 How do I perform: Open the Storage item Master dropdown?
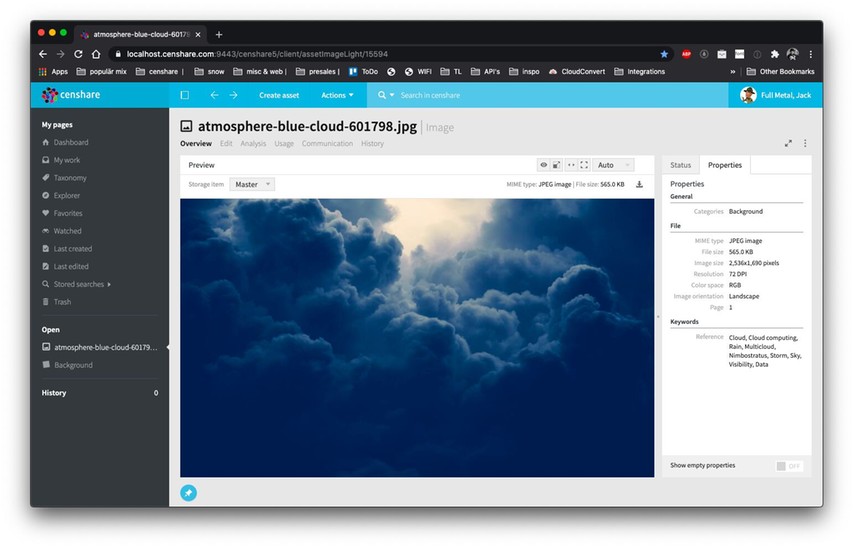coord(252,185)
